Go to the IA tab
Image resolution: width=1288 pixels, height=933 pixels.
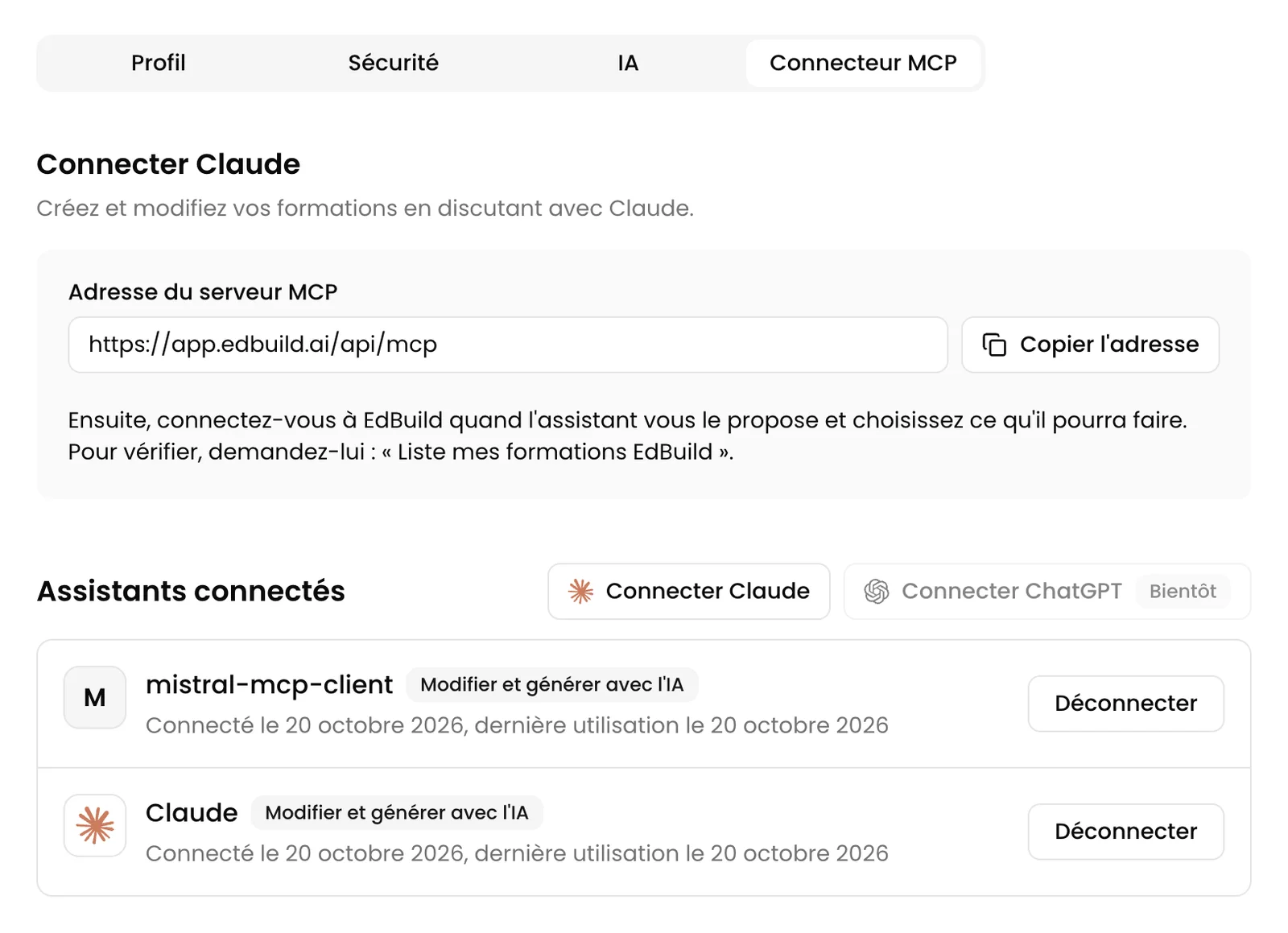[x=628, y=63]
